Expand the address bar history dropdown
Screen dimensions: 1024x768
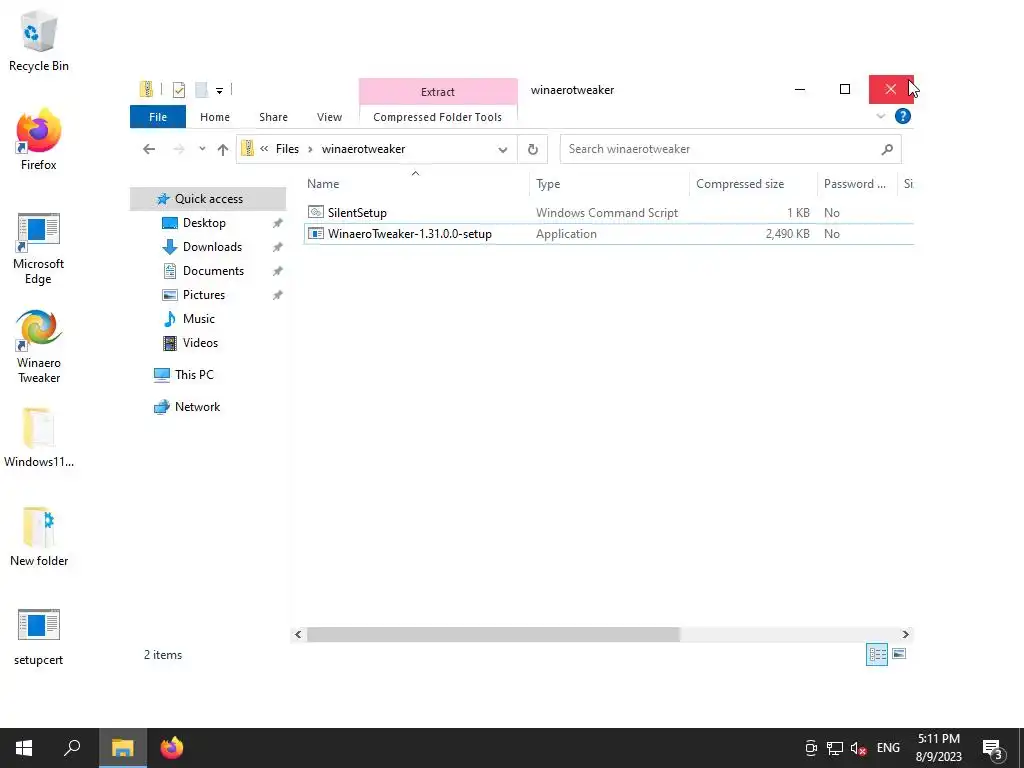(x=503, y=150)
